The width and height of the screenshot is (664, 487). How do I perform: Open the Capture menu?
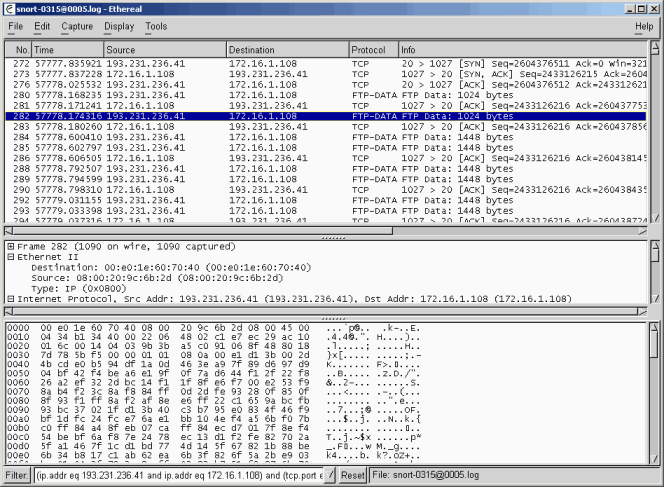click(77, 26)
